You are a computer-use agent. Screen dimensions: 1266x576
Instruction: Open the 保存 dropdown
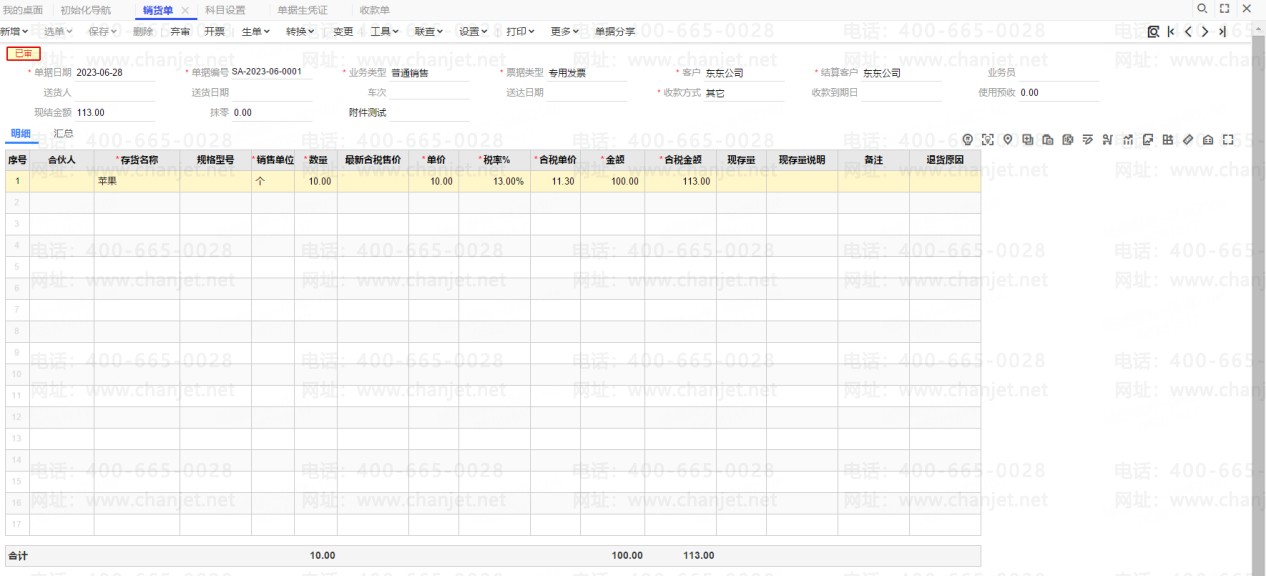tap(103, 32)
